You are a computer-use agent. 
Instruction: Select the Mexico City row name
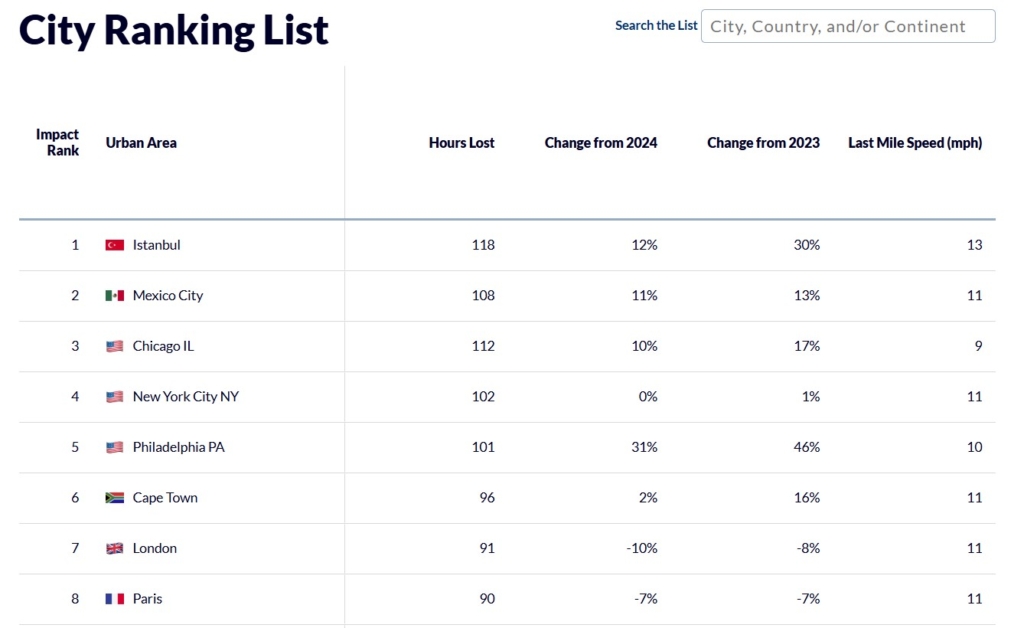point(168,296)
